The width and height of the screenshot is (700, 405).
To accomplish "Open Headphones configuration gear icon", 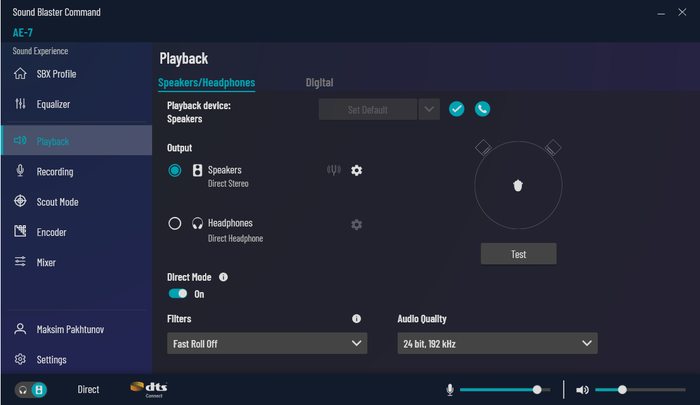I will 356,224.
